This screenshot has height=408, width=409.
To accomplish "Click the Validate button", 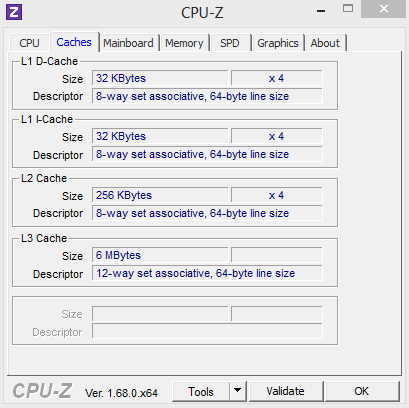I will [286, 391].
